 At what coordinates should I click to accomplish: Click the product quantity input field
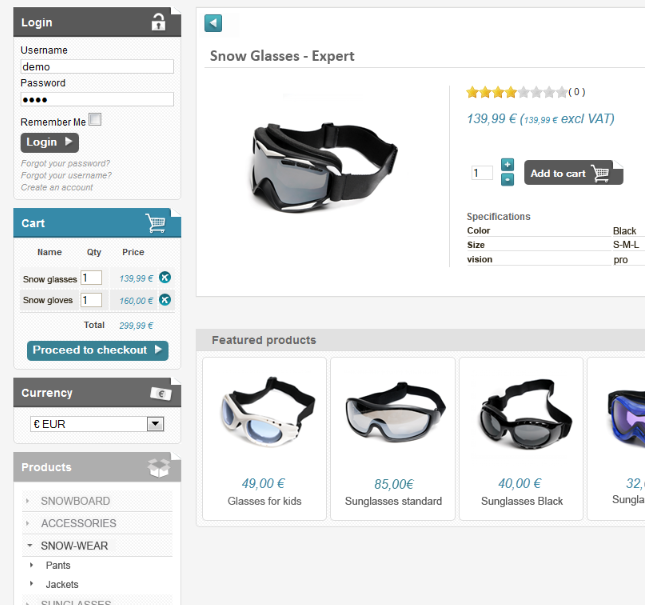[482, 173]
